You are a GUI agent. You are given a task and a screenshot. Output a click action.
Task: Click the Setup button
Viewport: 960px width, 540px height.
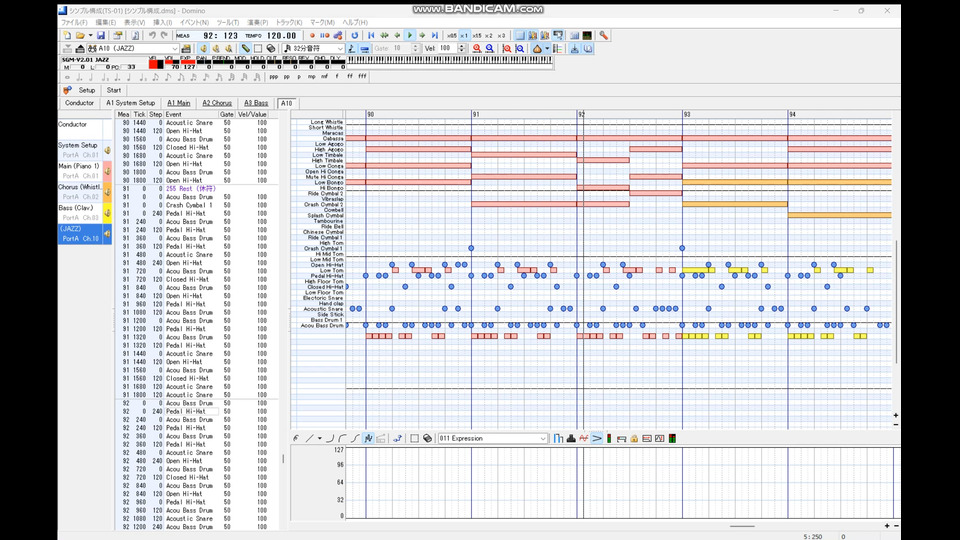click(x=87, y=90)
